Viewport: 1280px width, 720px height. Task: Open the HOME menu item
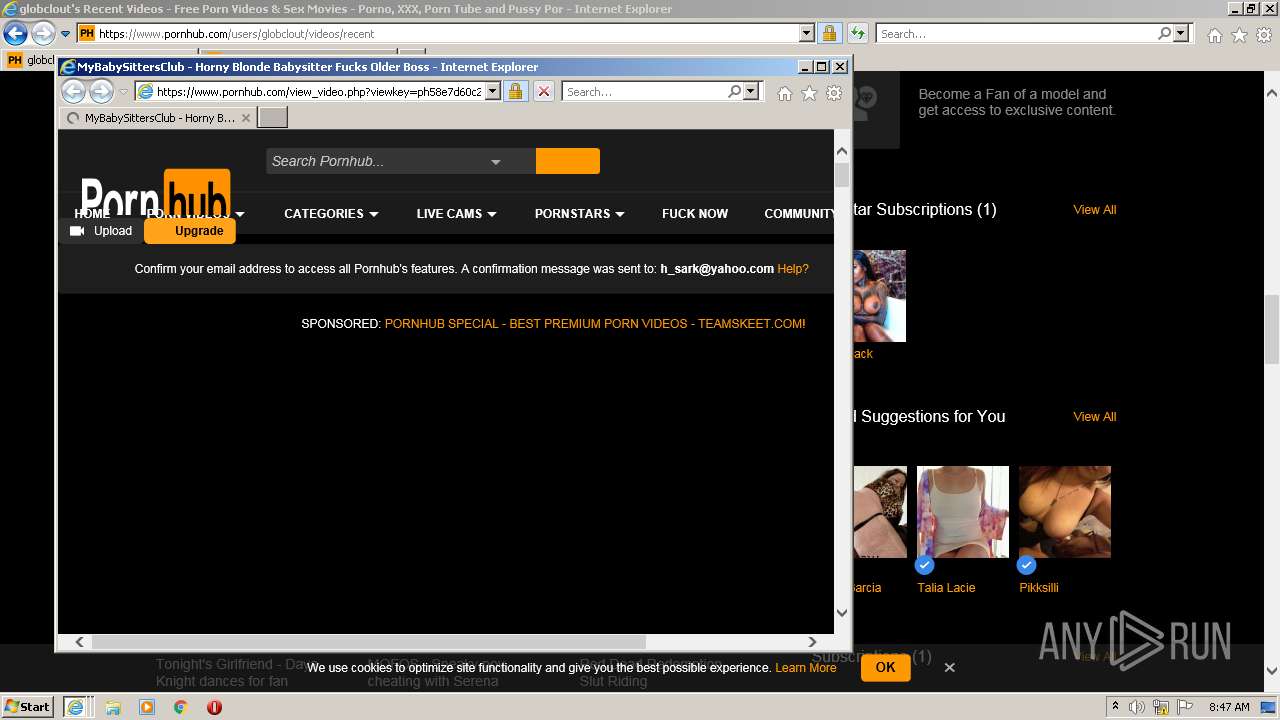92,213
